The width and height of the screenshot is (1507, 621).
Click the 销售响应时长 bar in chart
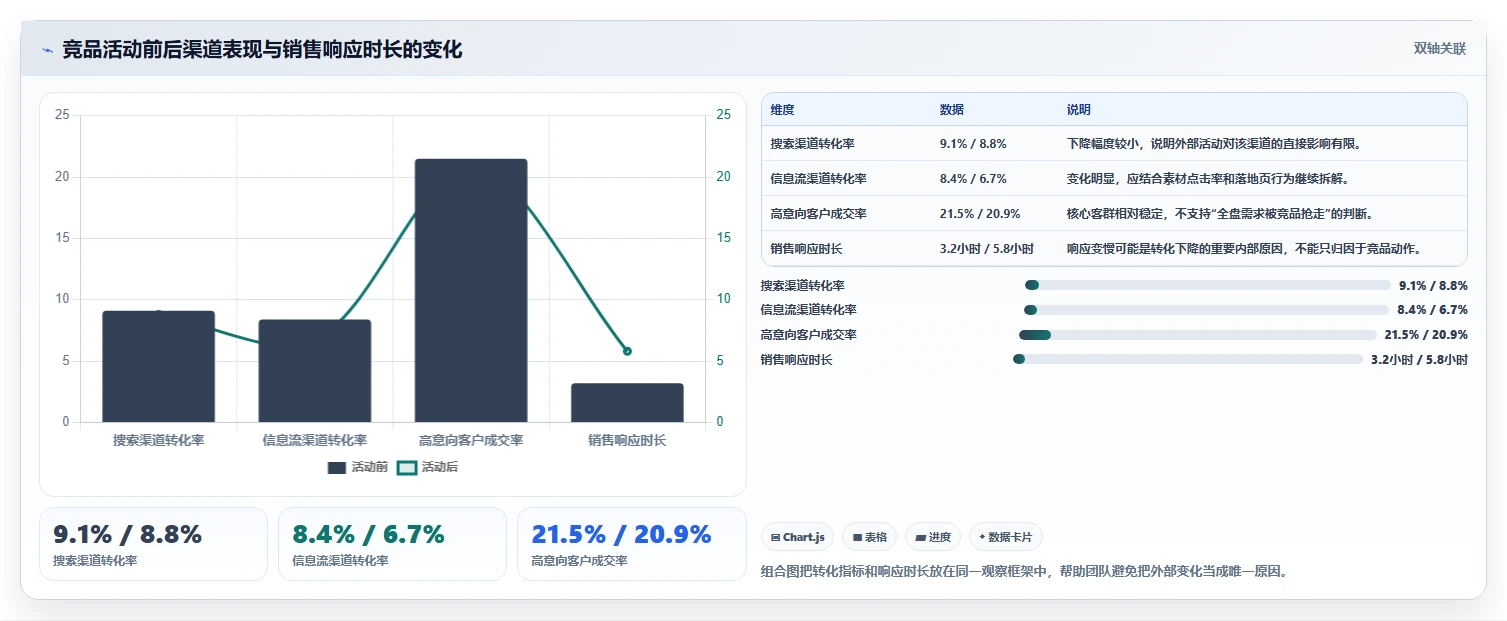coord(627,403)
